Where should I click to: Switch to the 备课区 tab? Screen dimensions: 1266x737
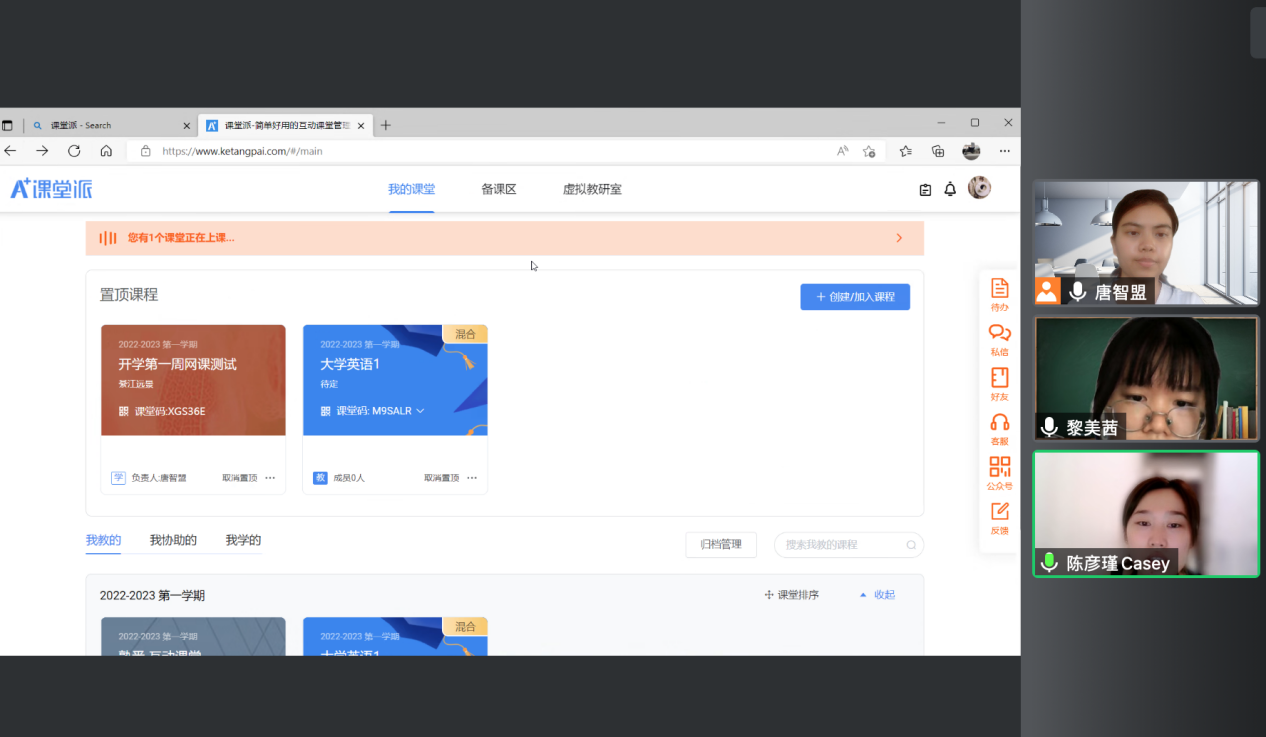click(x=498, y=189)
